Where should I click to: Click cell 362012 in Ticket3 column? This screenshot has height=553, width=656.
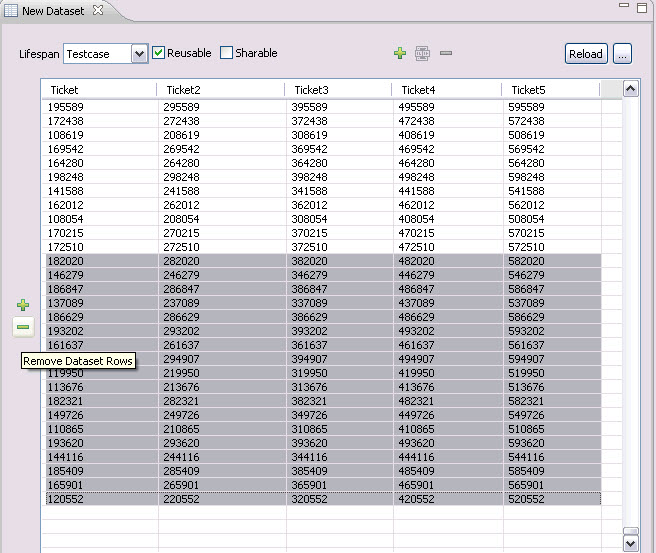point(340,205)
